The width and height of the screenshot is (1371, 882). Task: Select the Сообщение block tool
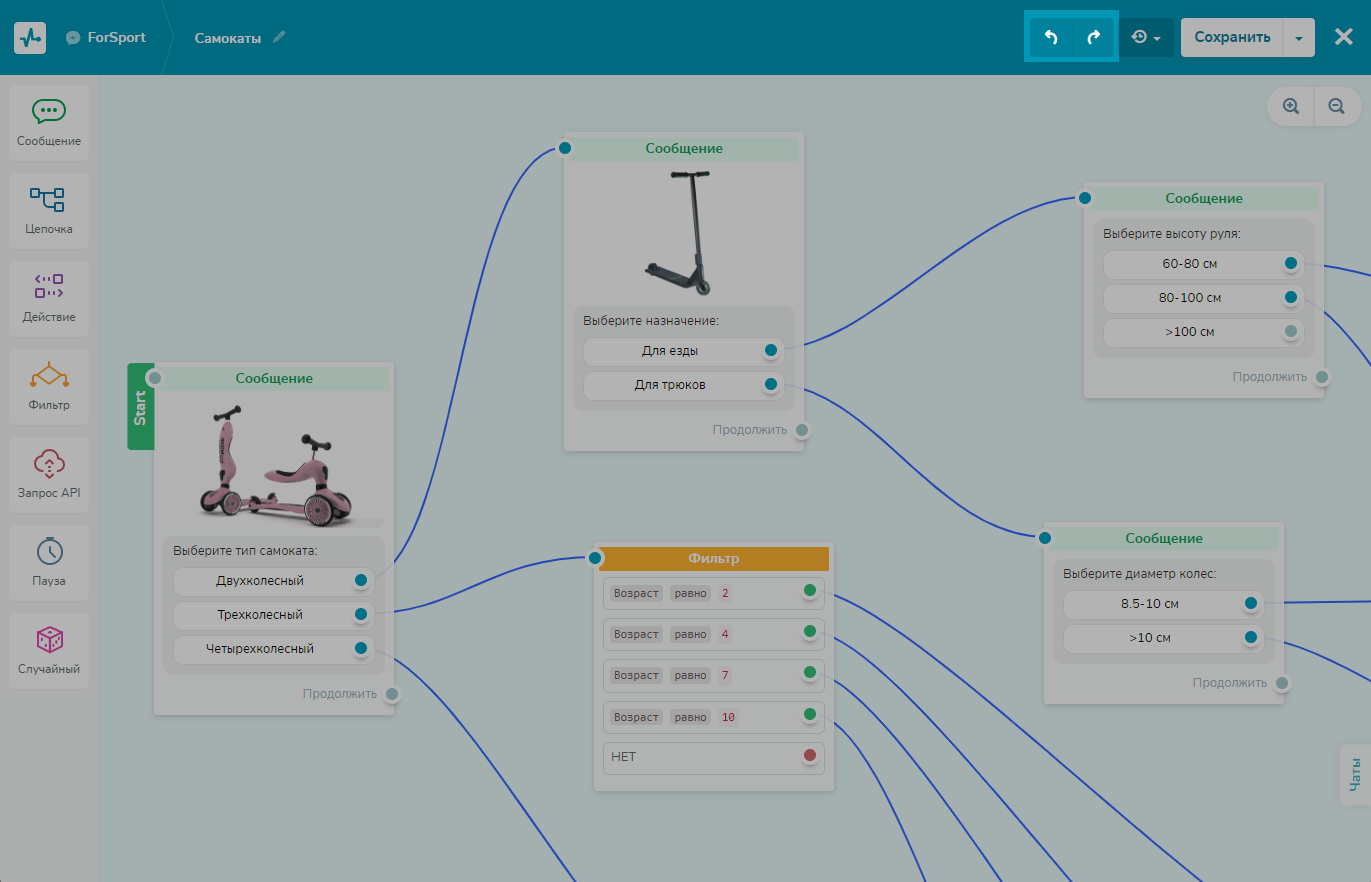click(x=49, y=123)
